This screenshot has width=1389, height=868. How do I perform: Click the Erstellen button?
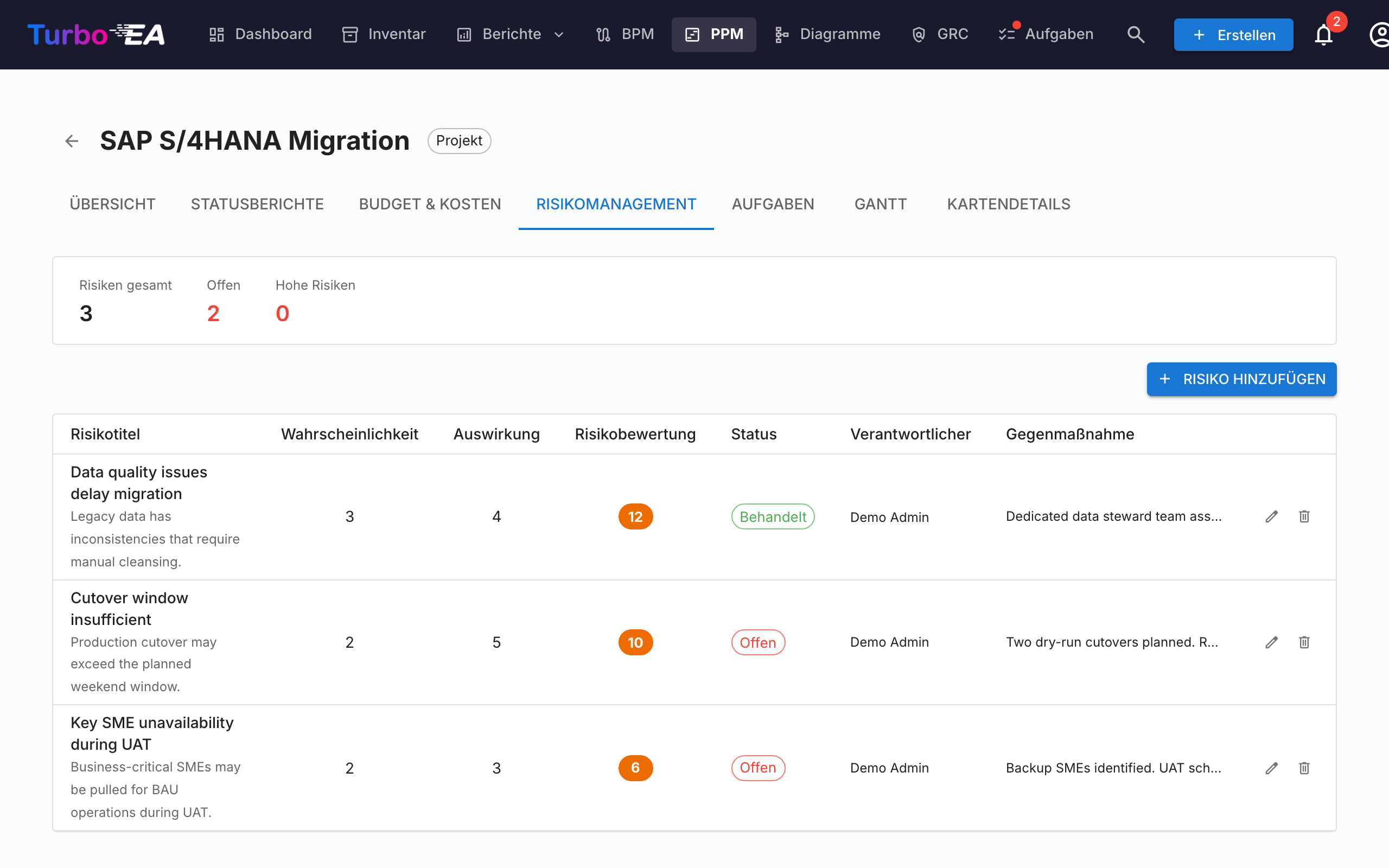click(1233, 35)
